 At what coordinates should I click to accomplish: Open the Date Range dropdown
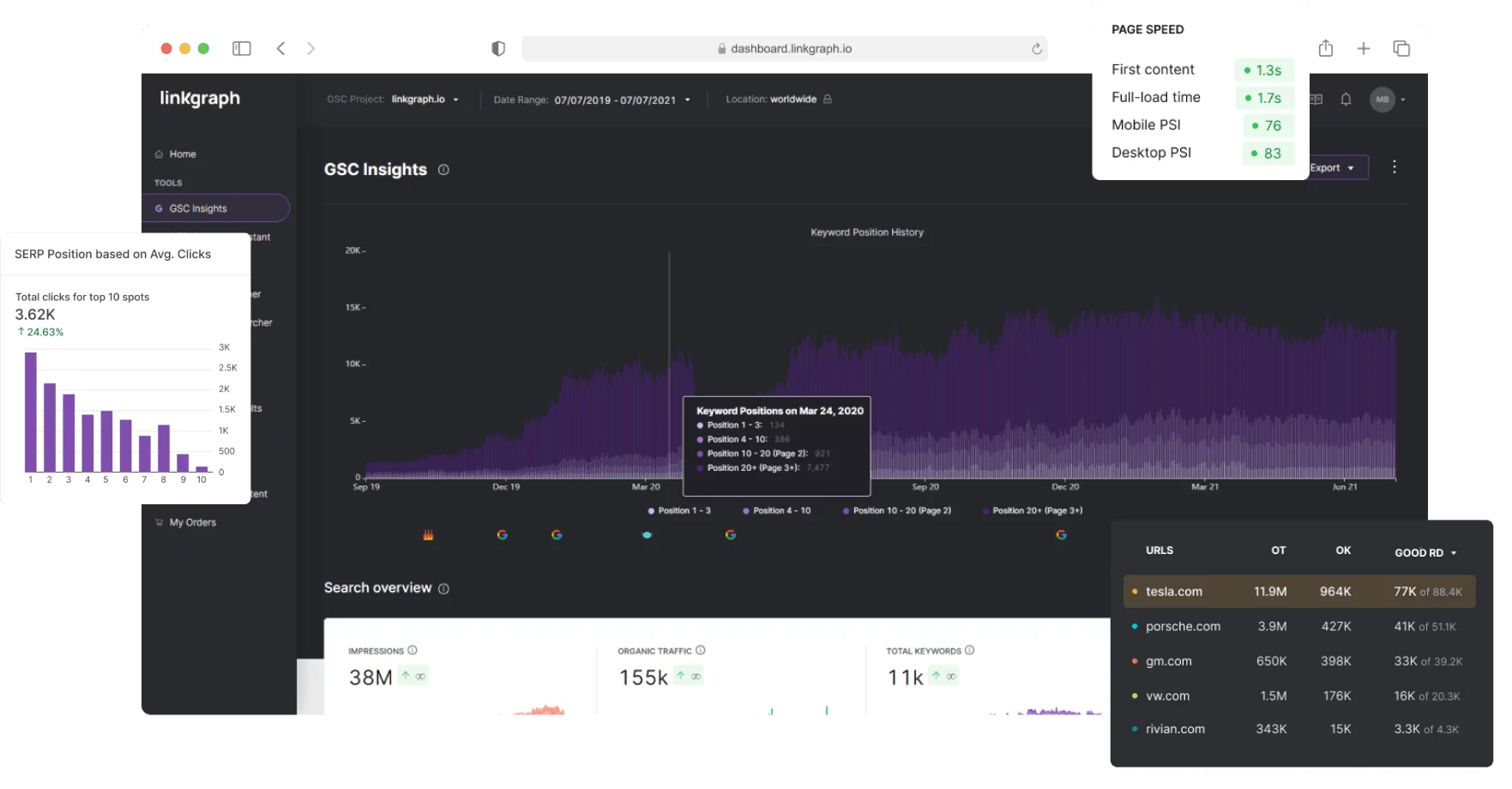point(621,100)
